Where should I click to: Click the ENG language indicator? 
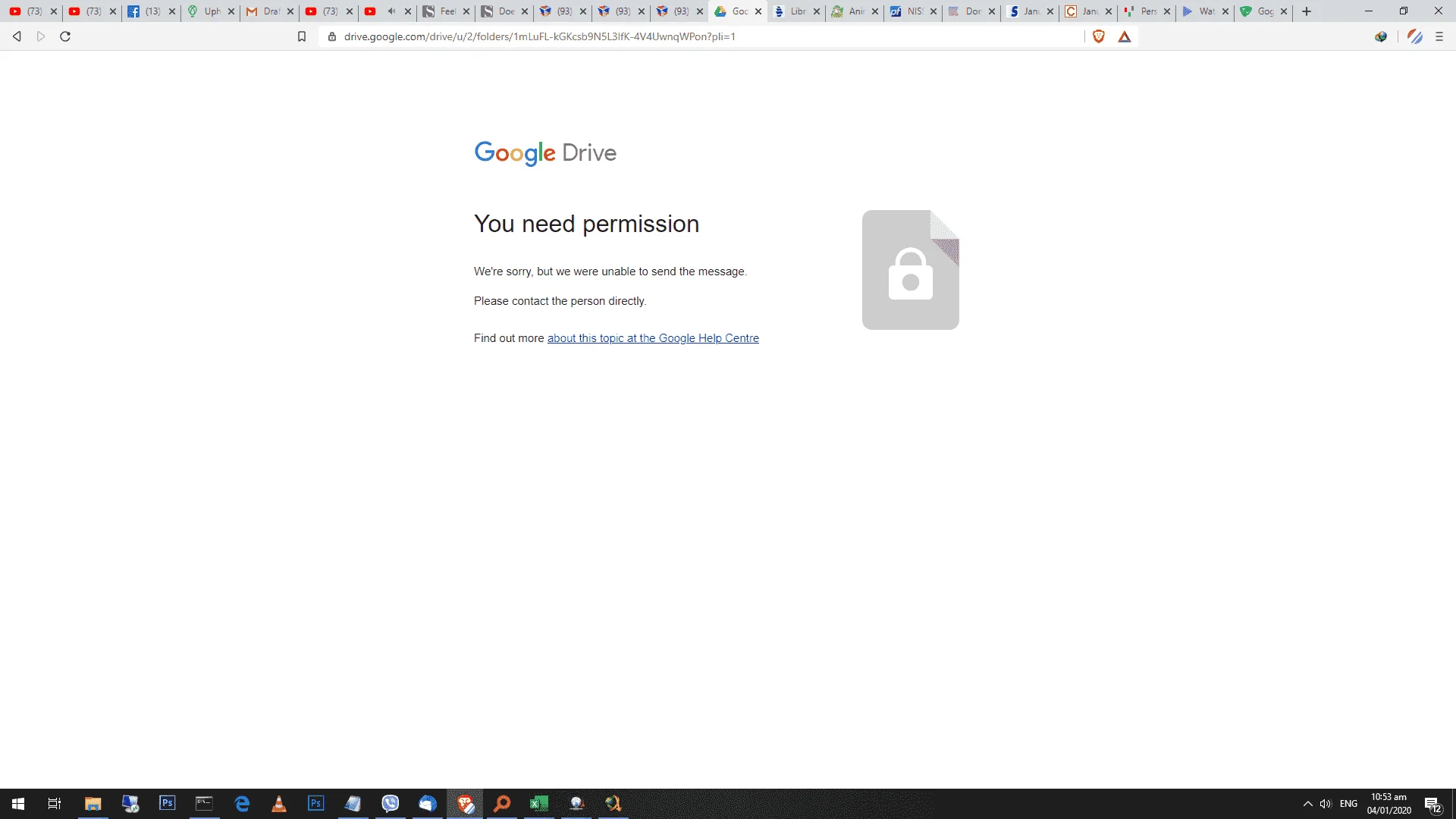[1348, 804]
